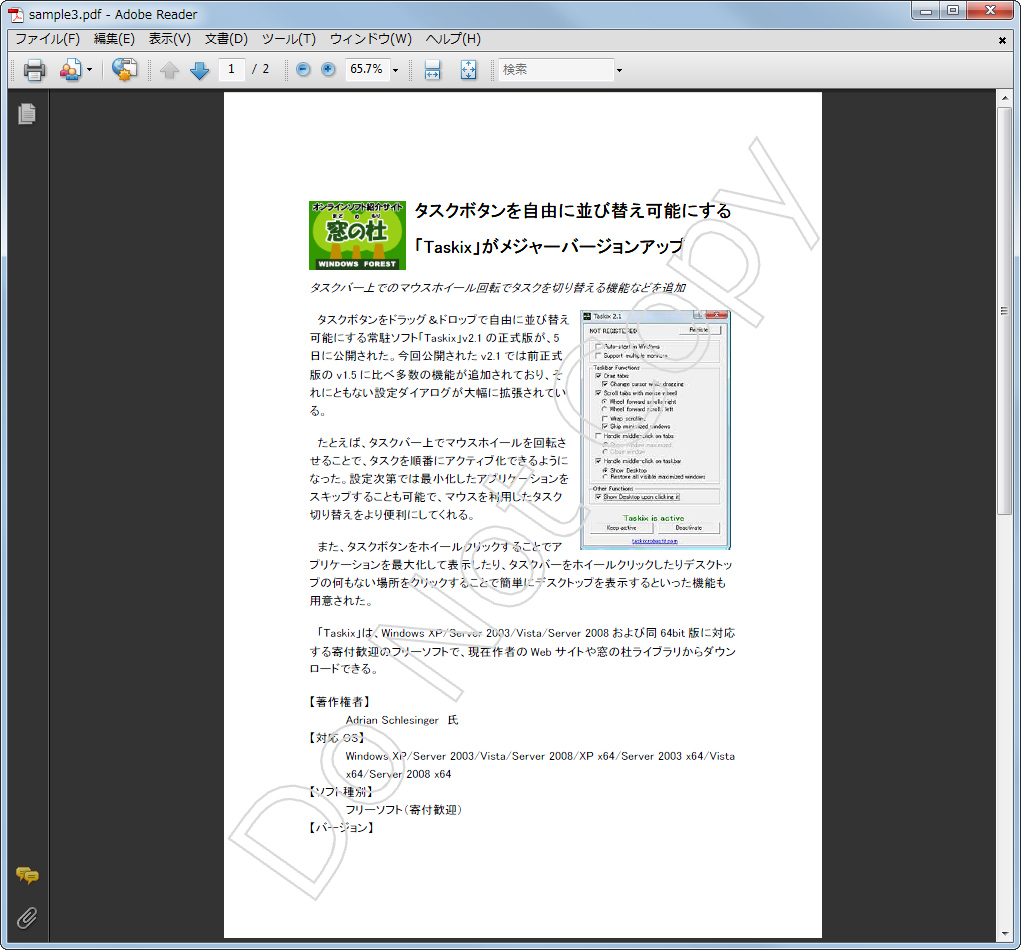
Task: Open the ファイル(F) menu
Action: click(47, 39)
